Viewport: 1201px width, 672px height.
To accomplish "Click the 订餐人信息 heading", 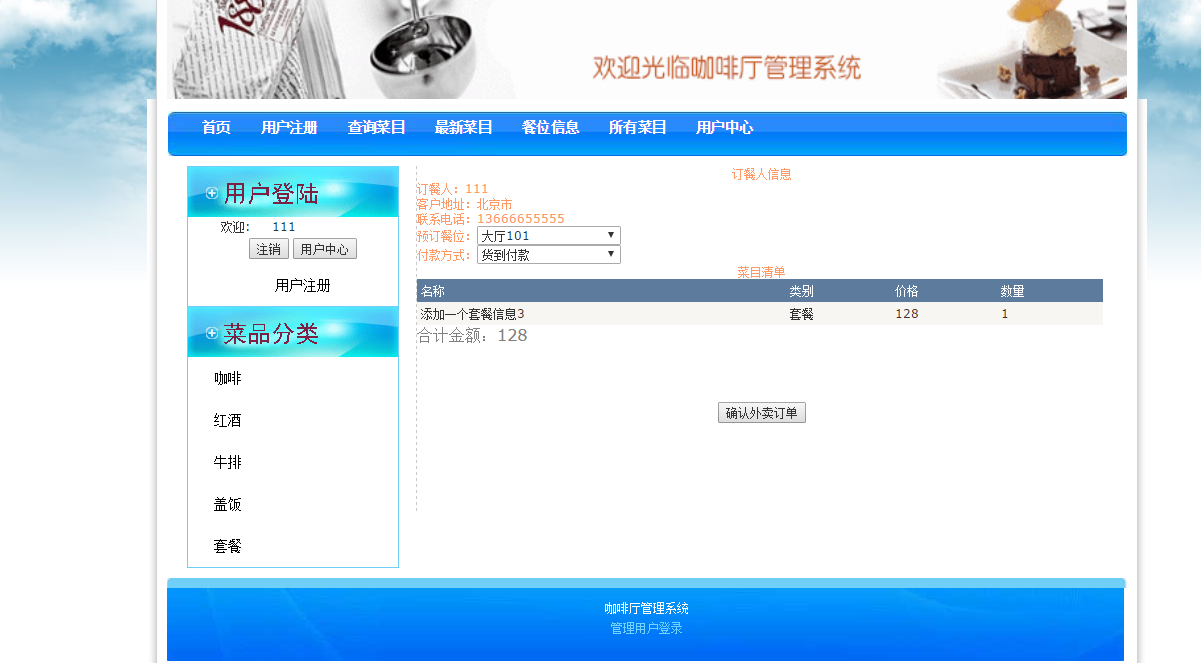I will tap(761, 174).
